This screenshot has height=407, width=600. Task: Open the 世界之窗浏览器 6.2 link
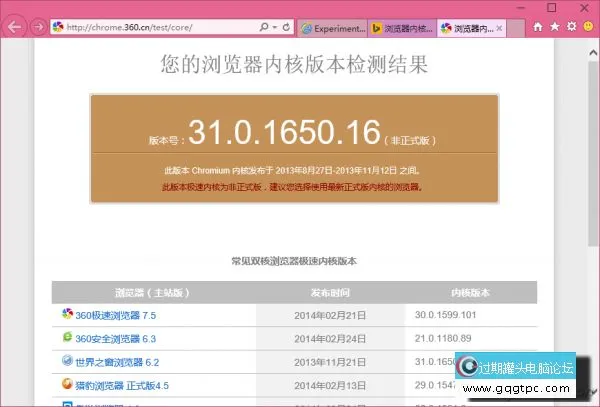(117, 362)
